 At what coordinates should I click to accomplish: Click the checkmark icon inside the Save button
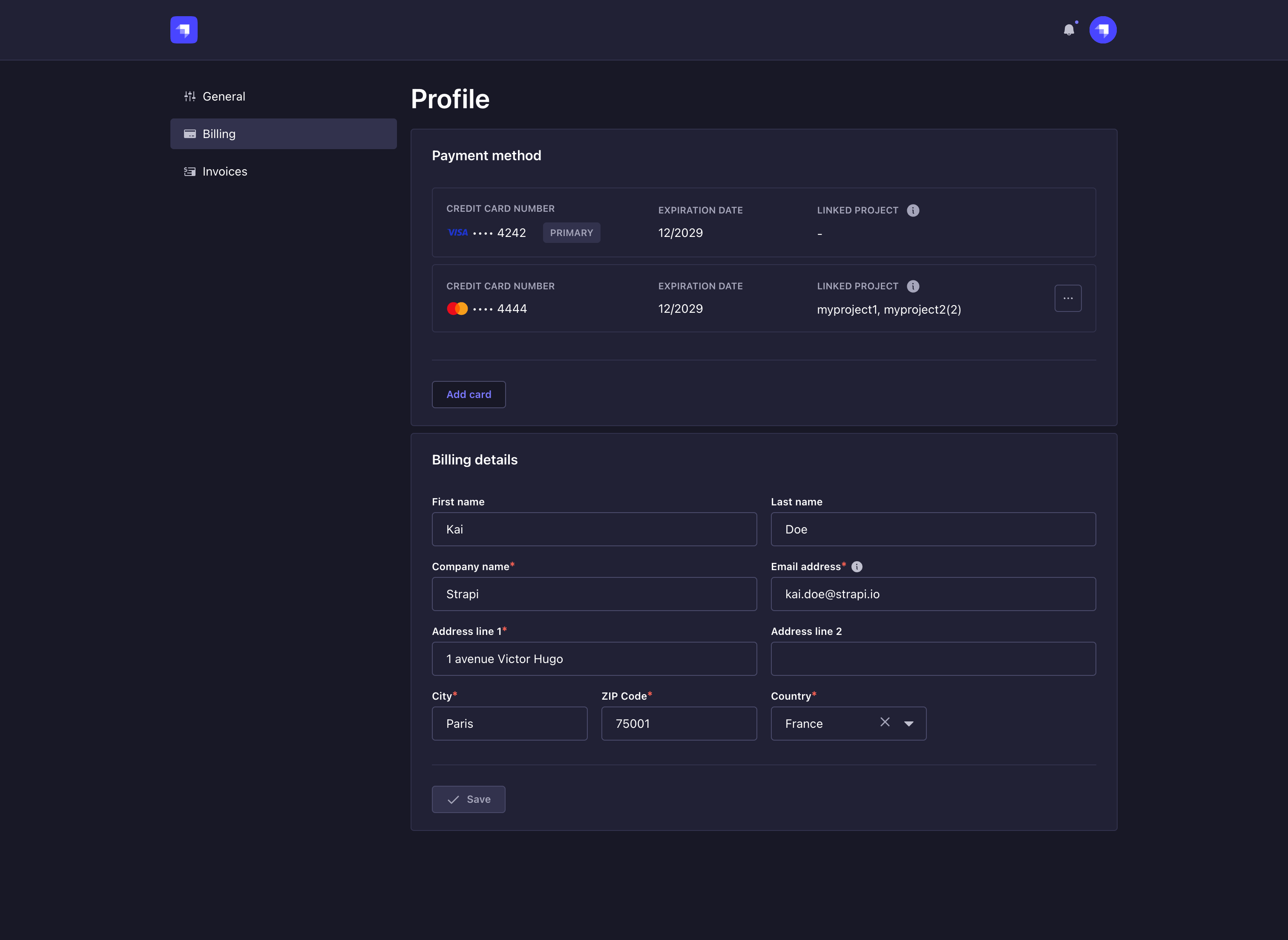[x=453, y=799]
